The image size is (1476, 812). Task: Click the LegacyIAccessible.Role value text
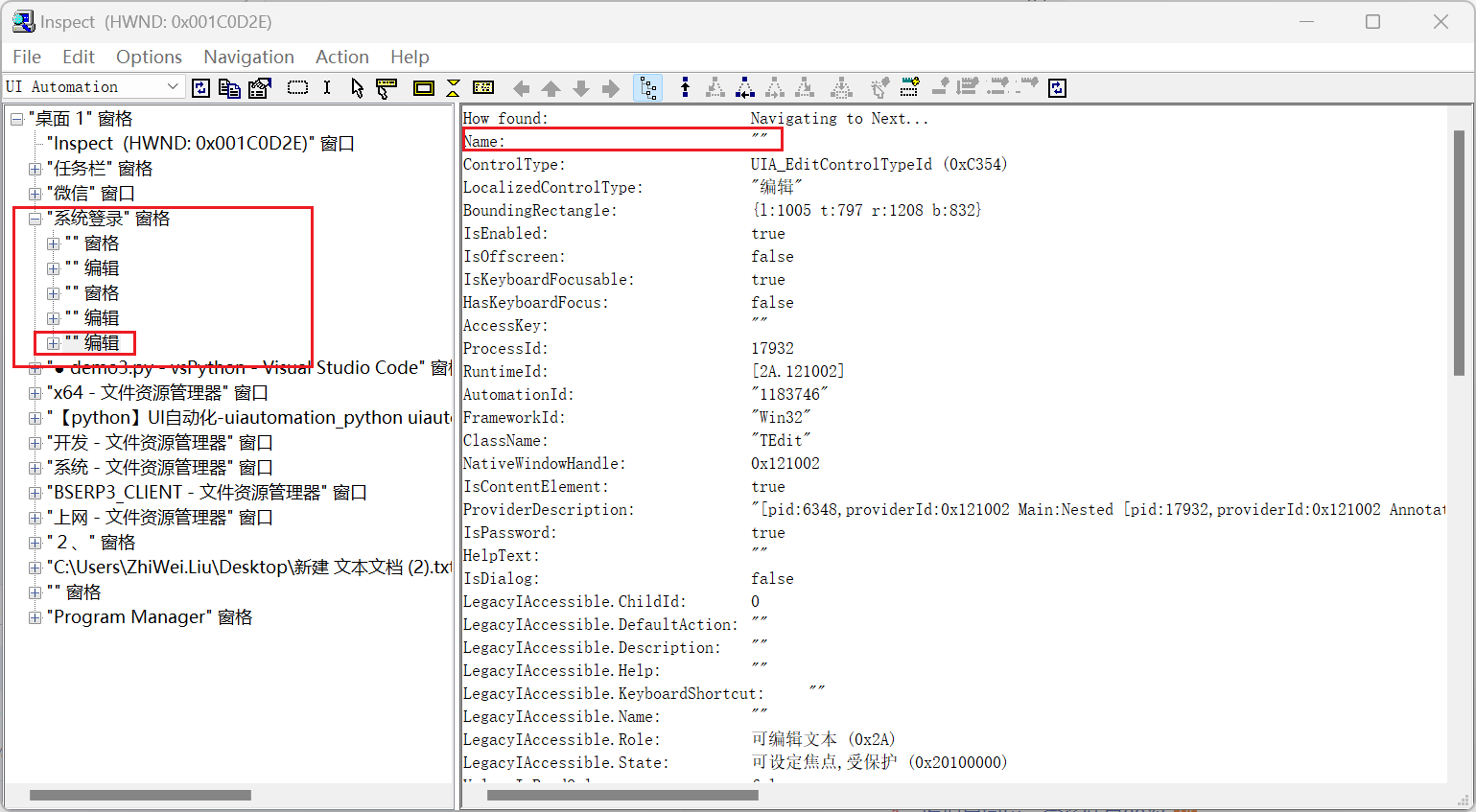823,740
